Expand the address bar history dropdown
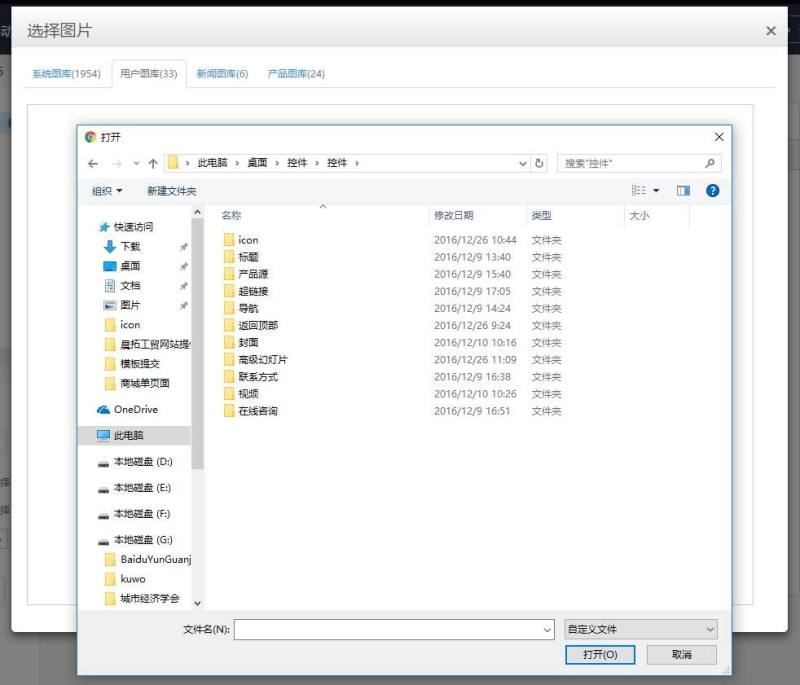Viewport: 800px width, 685px height. 523,163
